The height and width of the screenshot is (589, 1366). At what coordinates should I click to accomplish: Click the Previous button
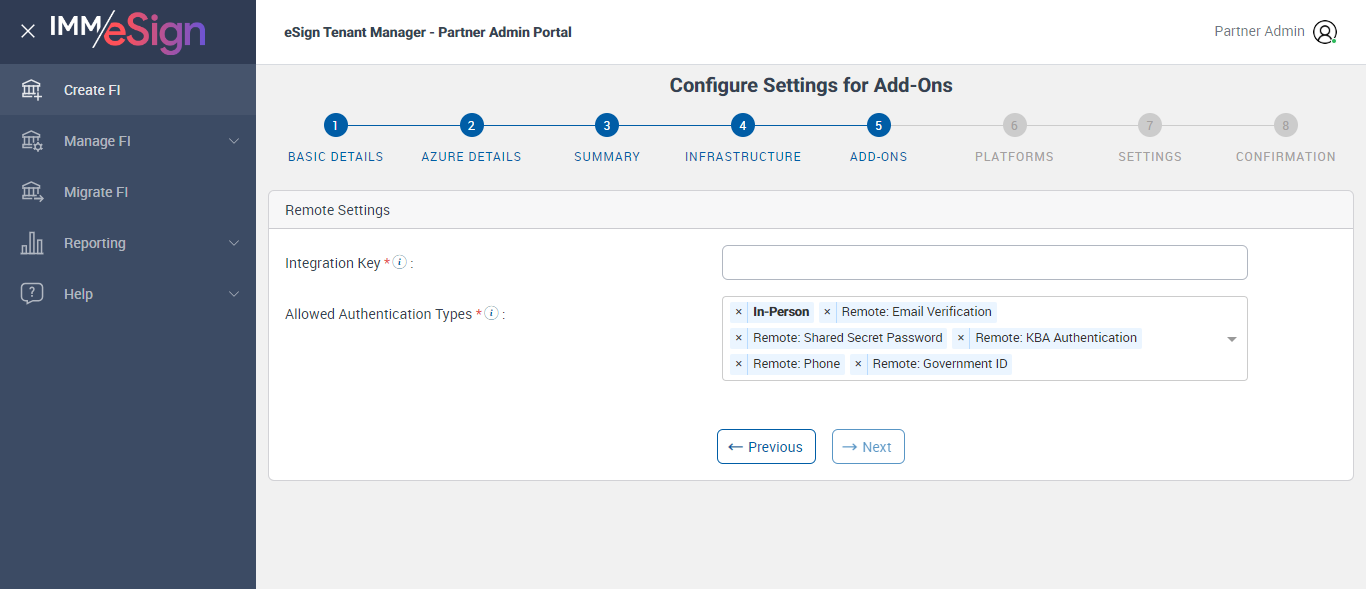pos(766,447)
